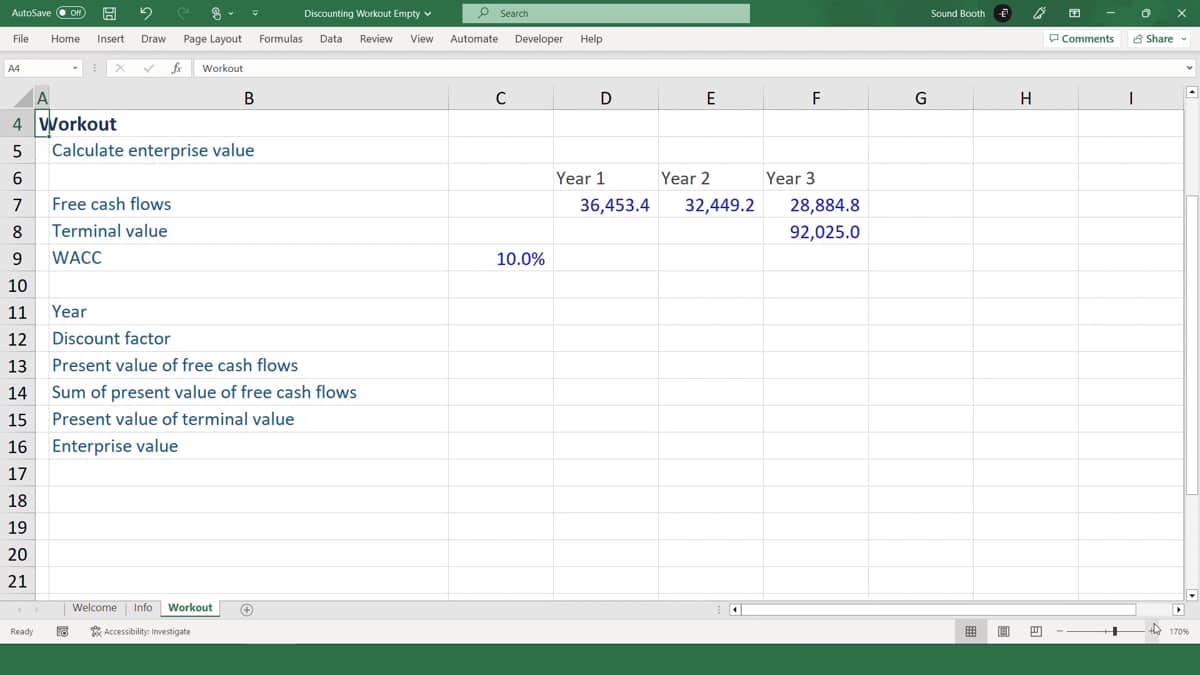Undo the last action
The width and height of the screenshot is (1200, 675).
[x=146, y=13]
